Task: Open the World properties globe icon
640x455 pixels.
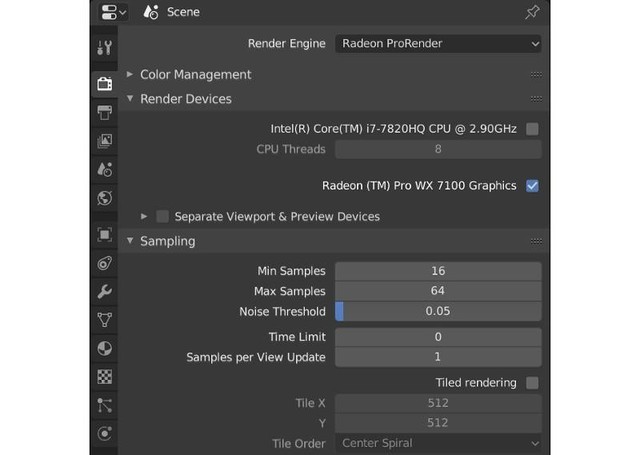Action: [105, 198]
